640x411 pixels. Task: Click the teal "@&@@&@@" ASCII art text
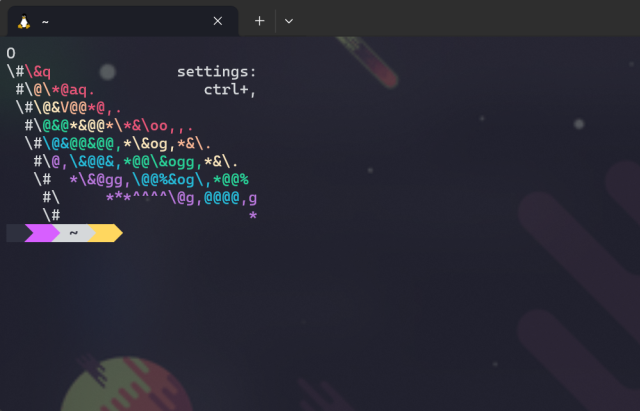86,144
